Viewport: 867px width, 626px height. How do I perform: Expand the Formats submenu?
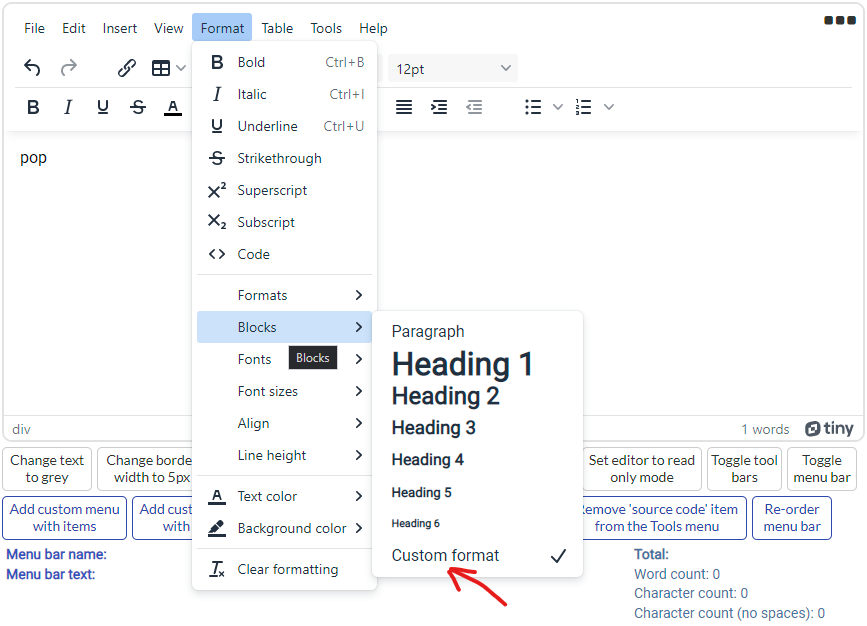coord(284,295)
